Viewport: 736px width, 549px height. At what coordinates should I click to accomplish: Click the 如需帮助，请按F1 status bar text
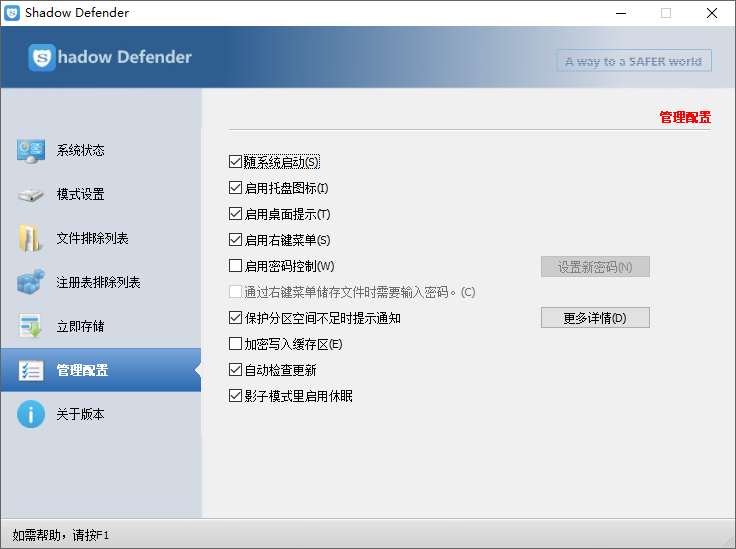tap(61, 535)
